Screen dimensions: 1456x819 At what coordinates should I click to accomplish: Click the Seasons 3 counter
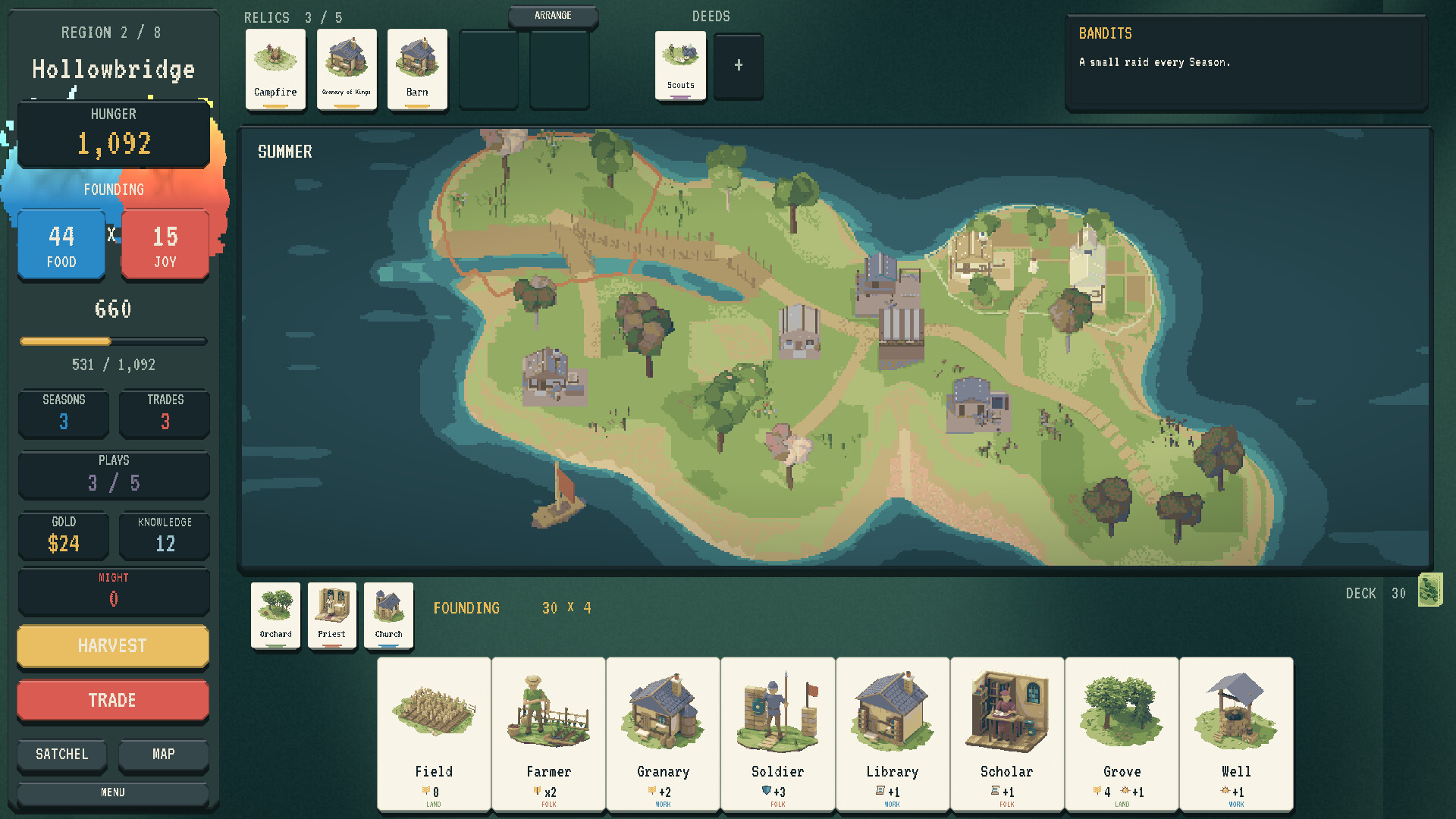pyautogui.click(x=64, y=413)
